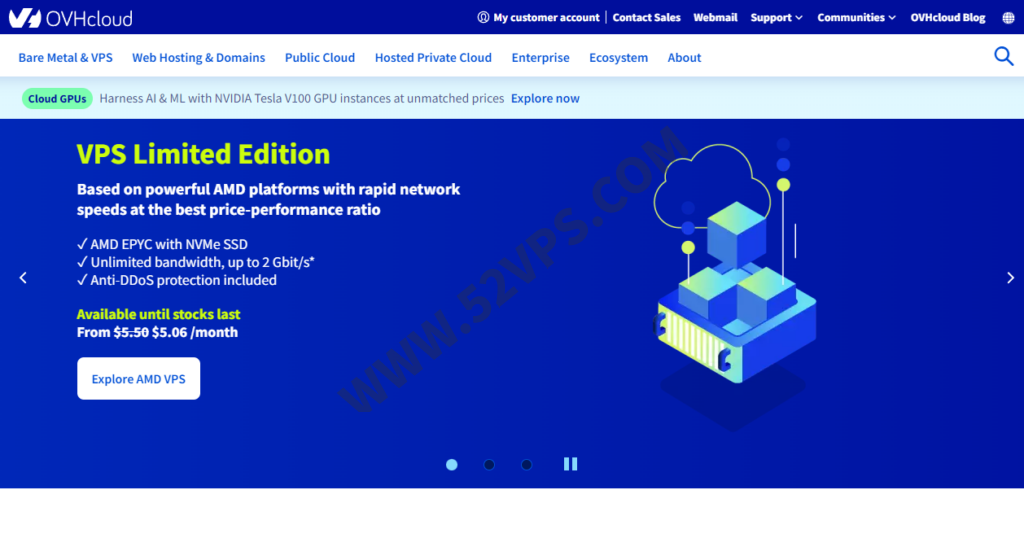Click "Available until stocks last" text
This screenshot has width=1024, height=538.
(159, 314)
